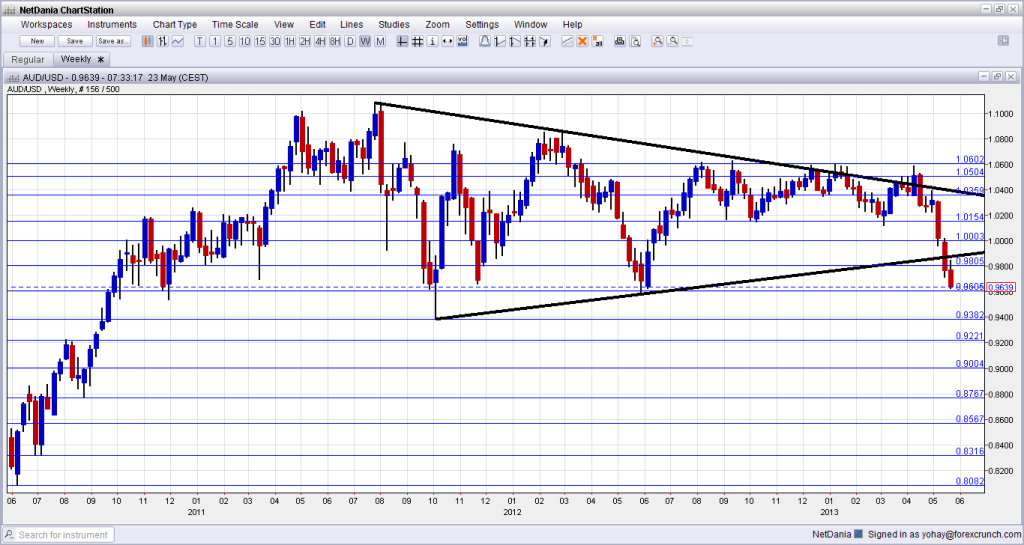This screenshot has width=1024, height=545.
Task: Open the Zoom menu
Action: [438, 24]
